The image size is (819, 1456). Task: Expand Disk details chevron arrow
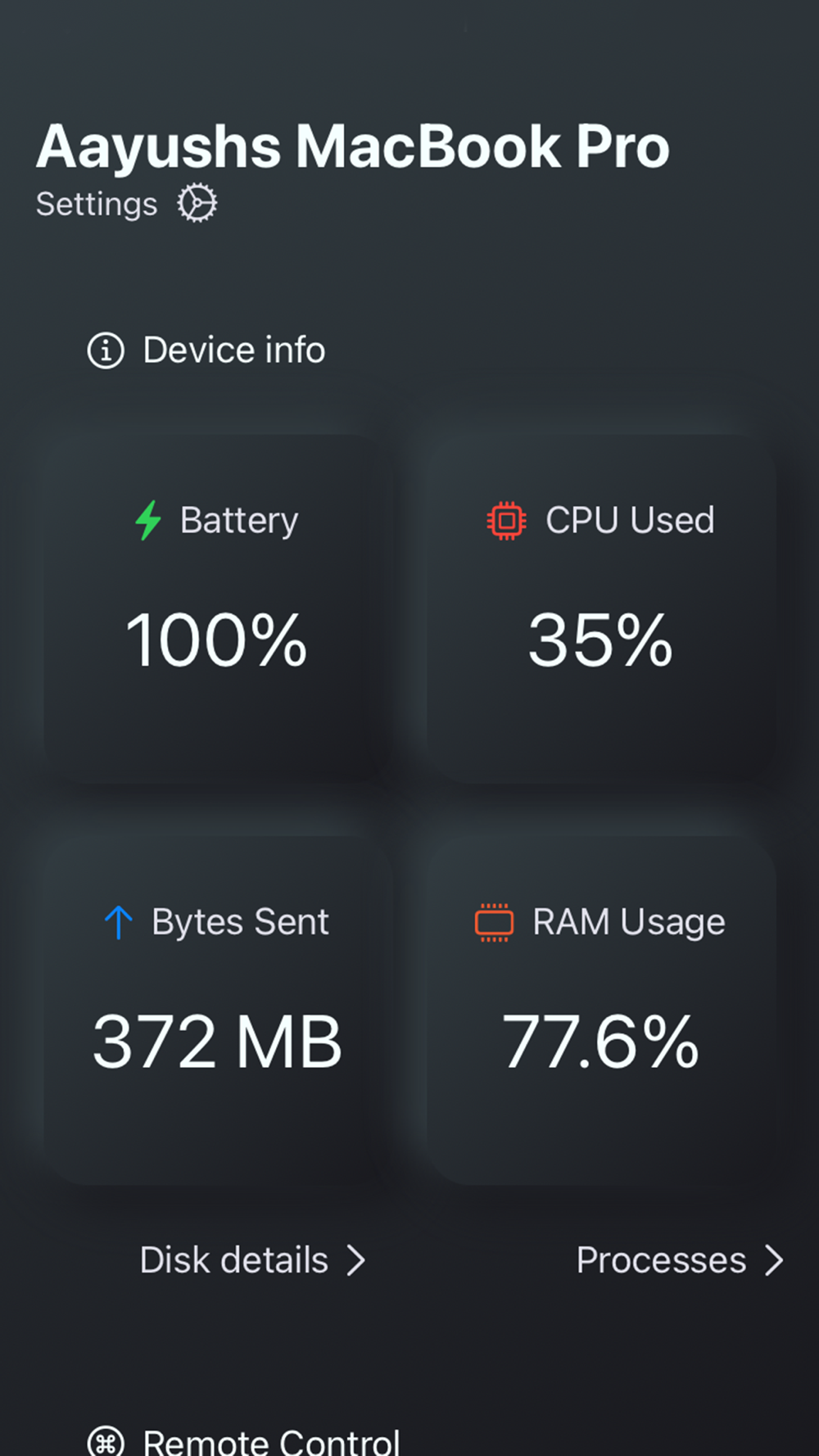coord(355,1260)
